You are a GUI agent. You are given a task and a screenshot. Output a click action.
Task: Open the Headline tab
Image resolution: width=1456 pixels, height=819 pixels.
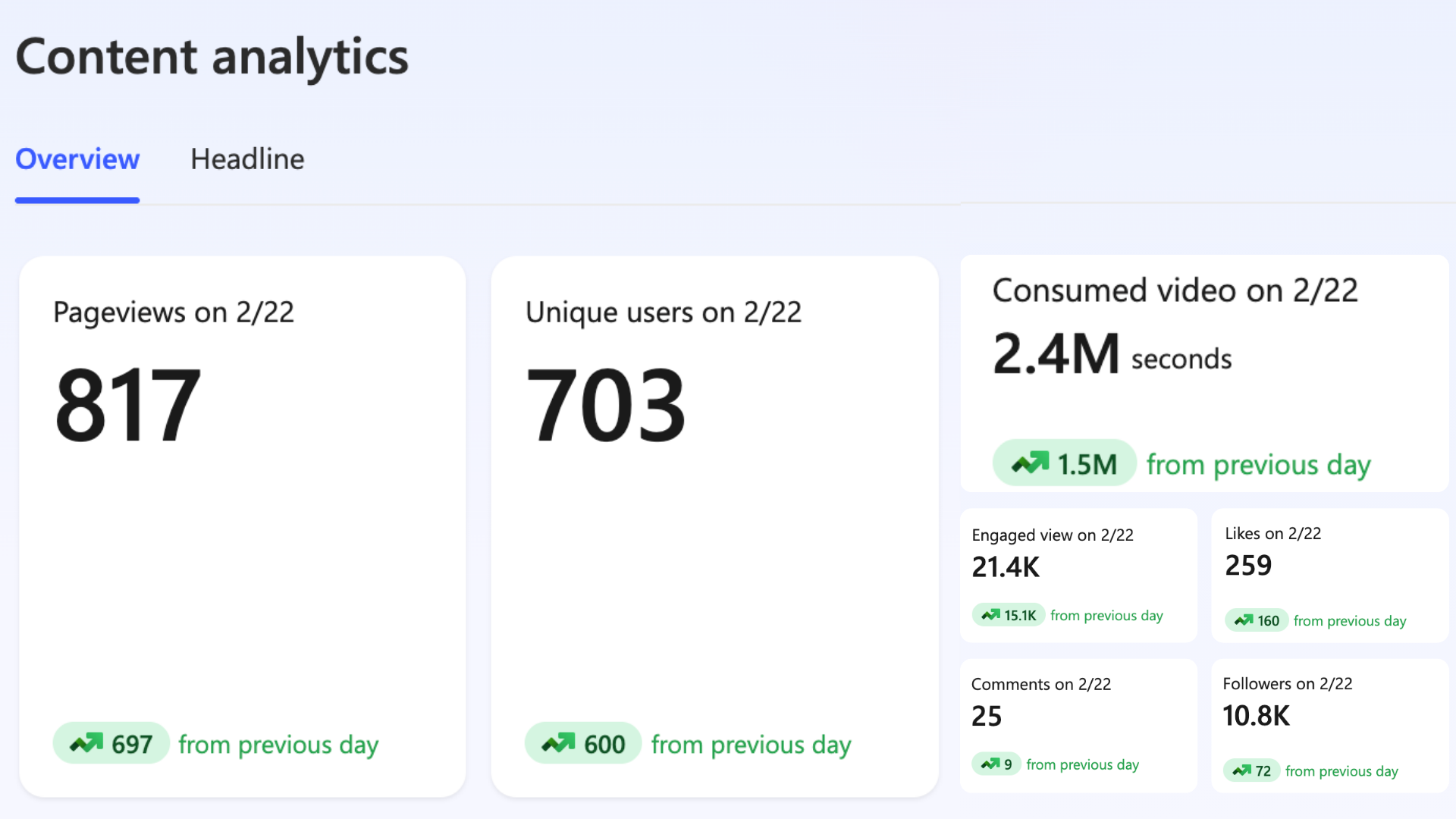click(x=247, y=159)
